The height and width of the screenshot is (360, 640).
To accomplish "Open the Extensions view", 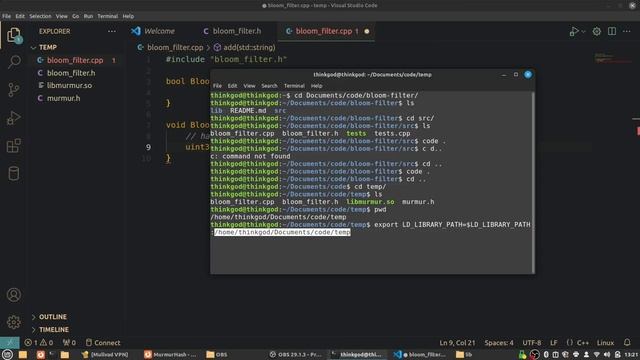I will point(14,145).
